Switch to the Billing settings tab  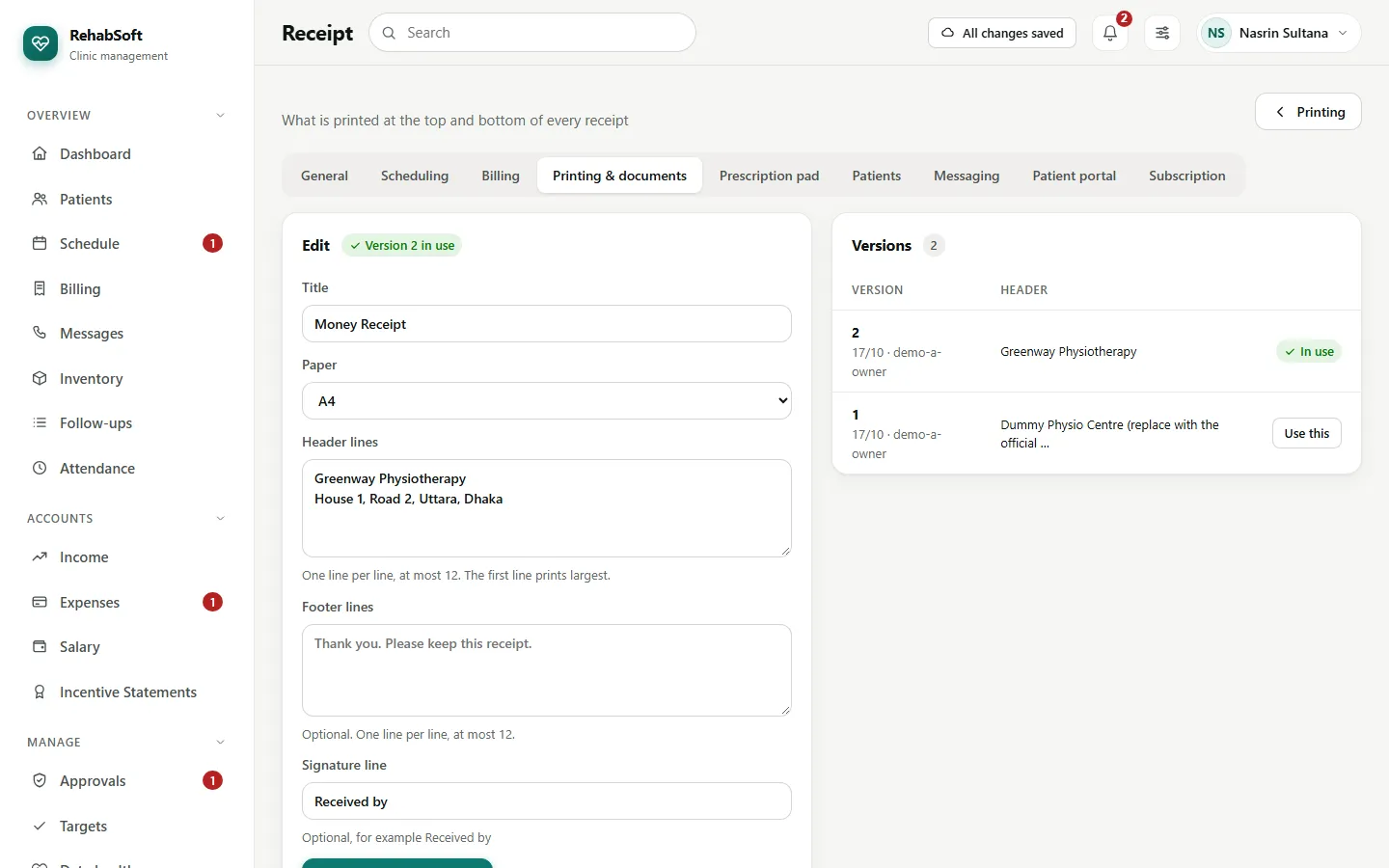coord(501,176)
